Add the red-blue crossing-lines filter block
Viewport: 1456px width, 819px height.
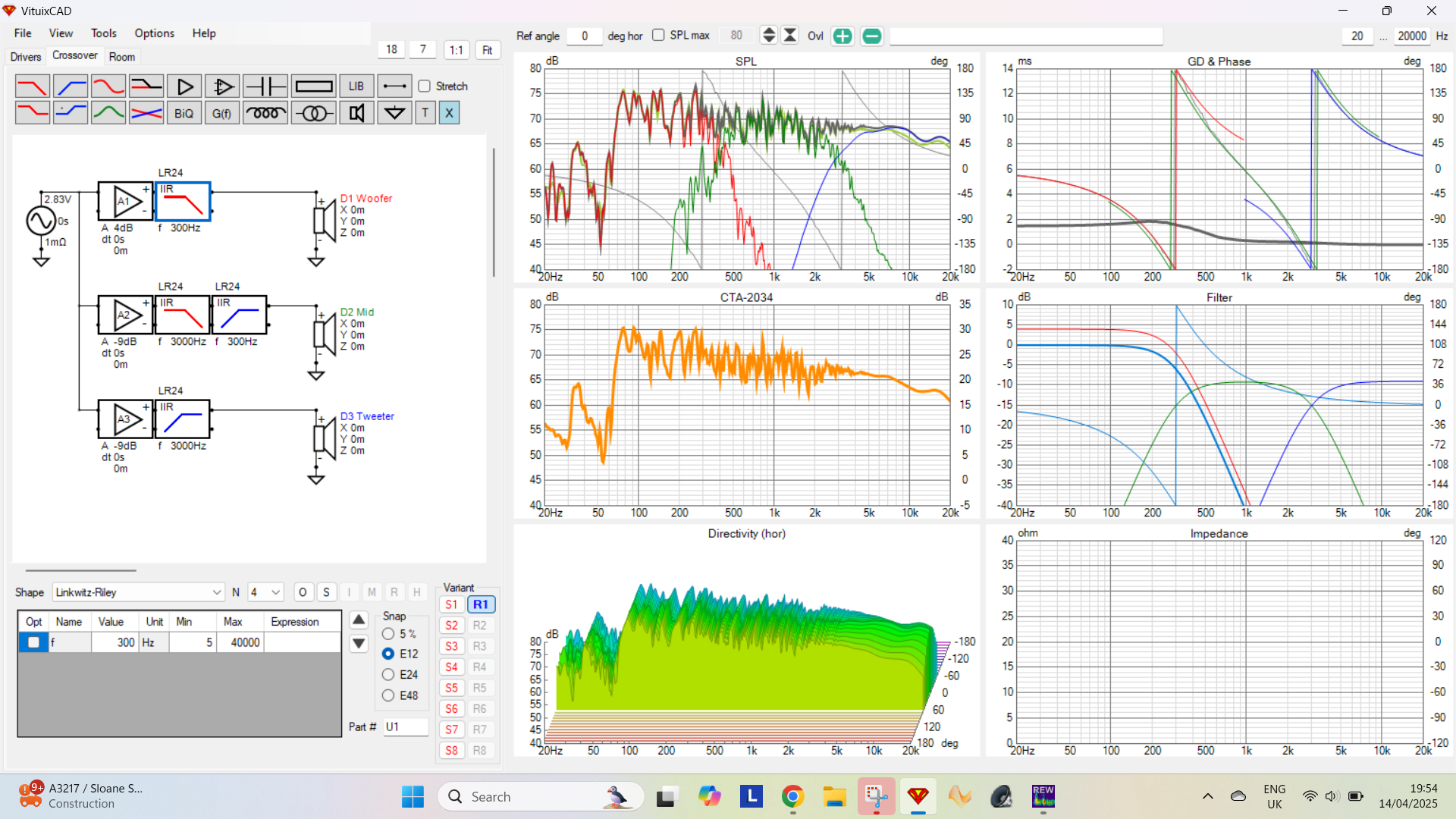pyautogui.click(x=146, y=112)
